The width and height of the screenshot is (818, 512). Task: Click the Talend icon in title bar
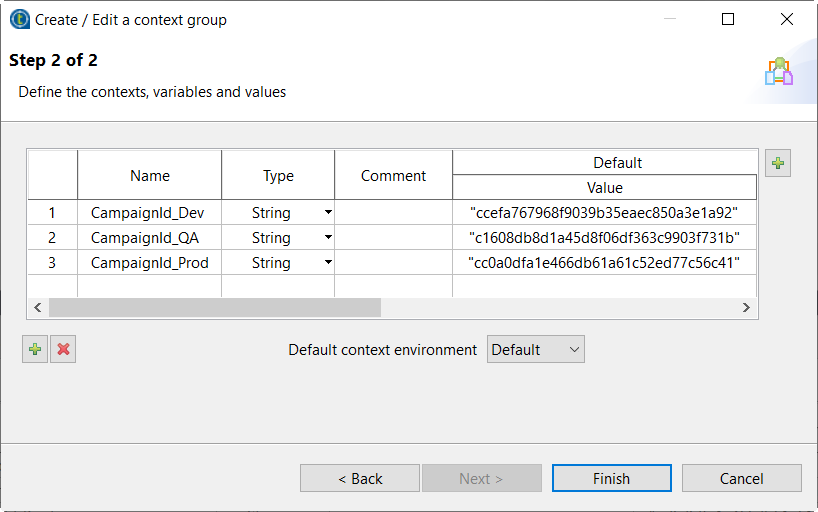click(18, 19)
